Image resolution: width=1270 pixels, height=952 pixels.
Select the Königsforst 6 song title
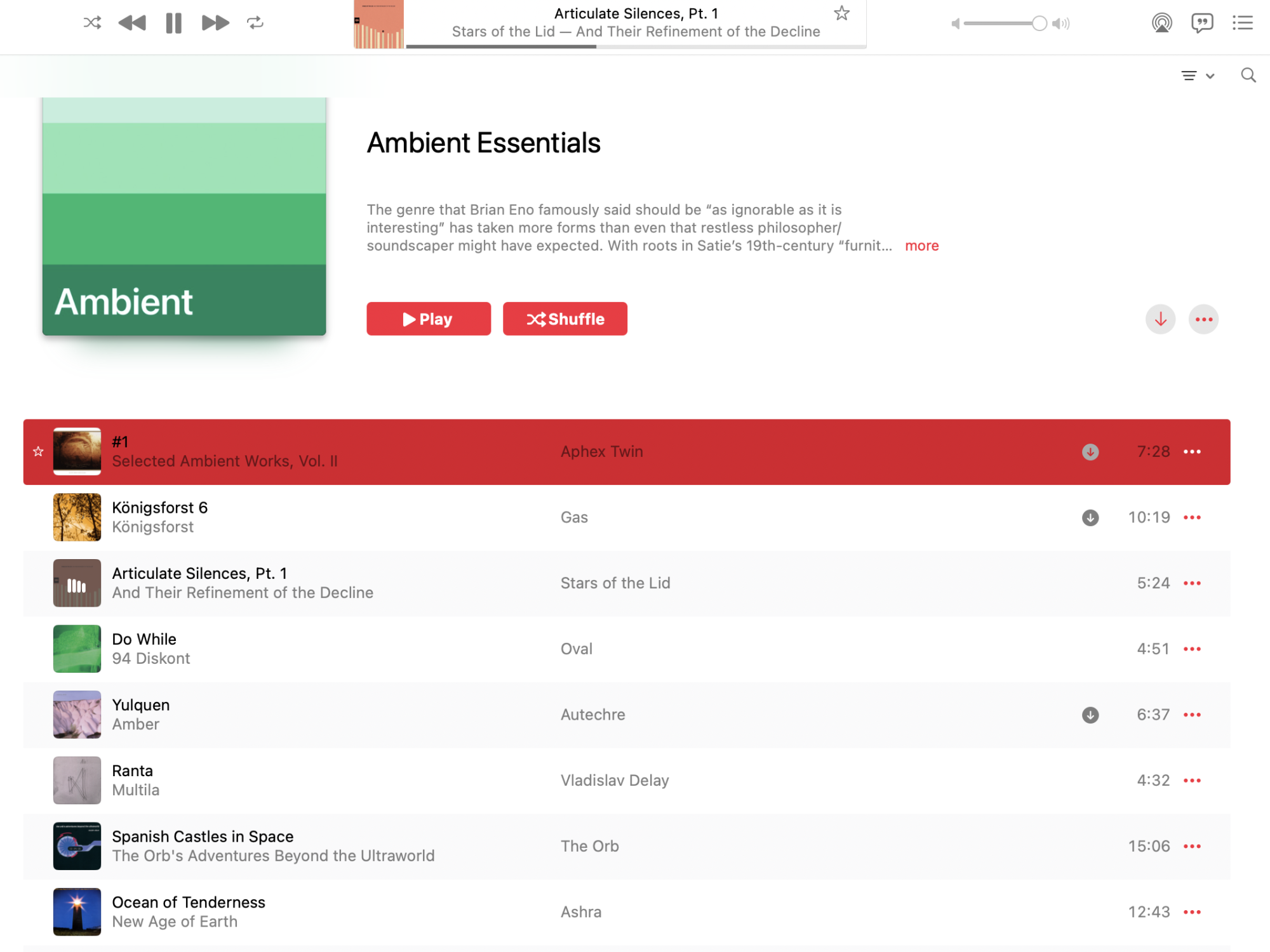point(160,508)
